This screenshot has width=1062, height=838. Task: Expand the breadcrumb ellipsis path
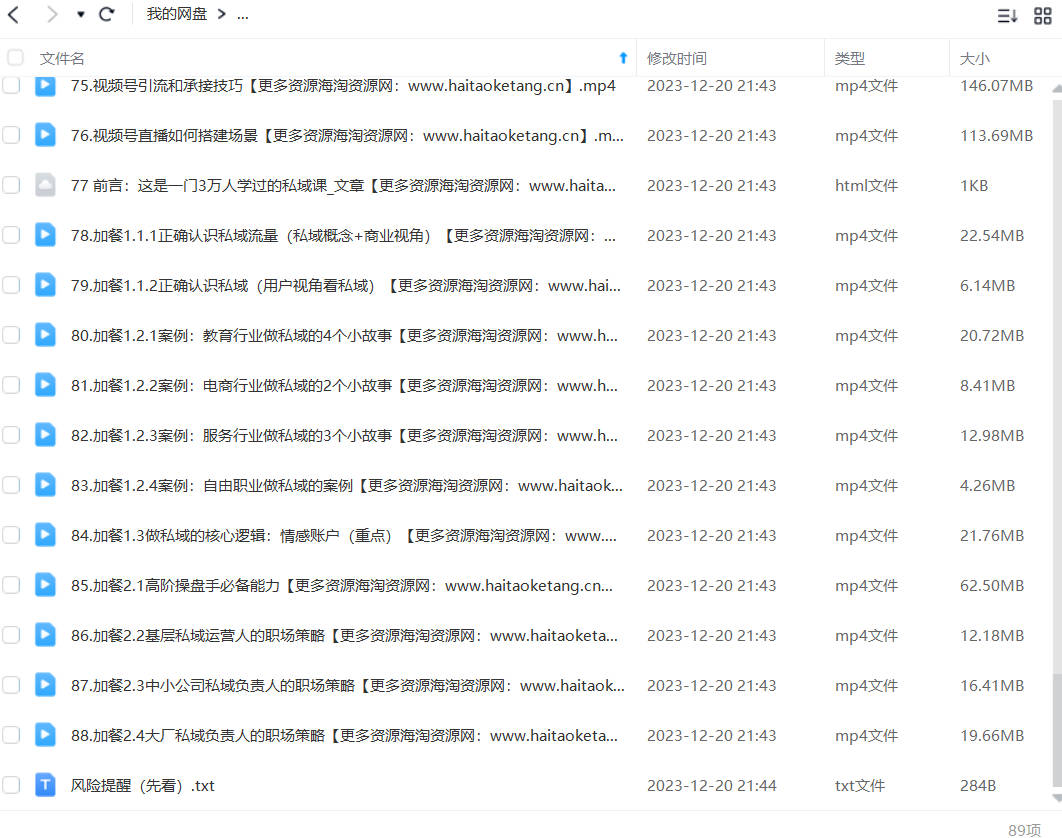click(x=242, y=15)
